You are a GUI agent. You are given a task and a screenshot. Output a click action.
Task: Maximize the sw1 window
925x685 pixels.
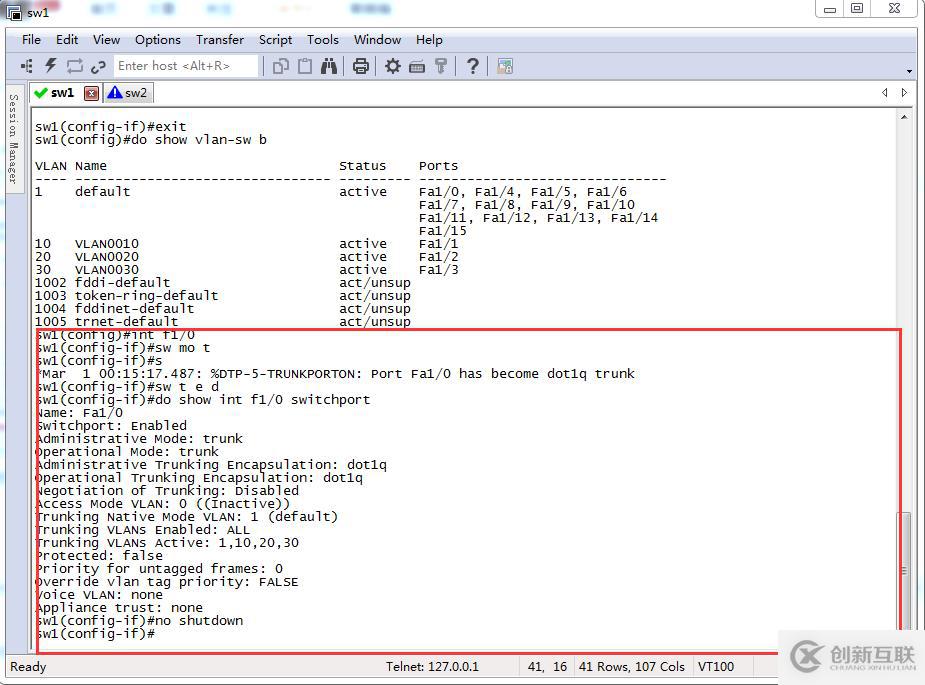point(857,9)
